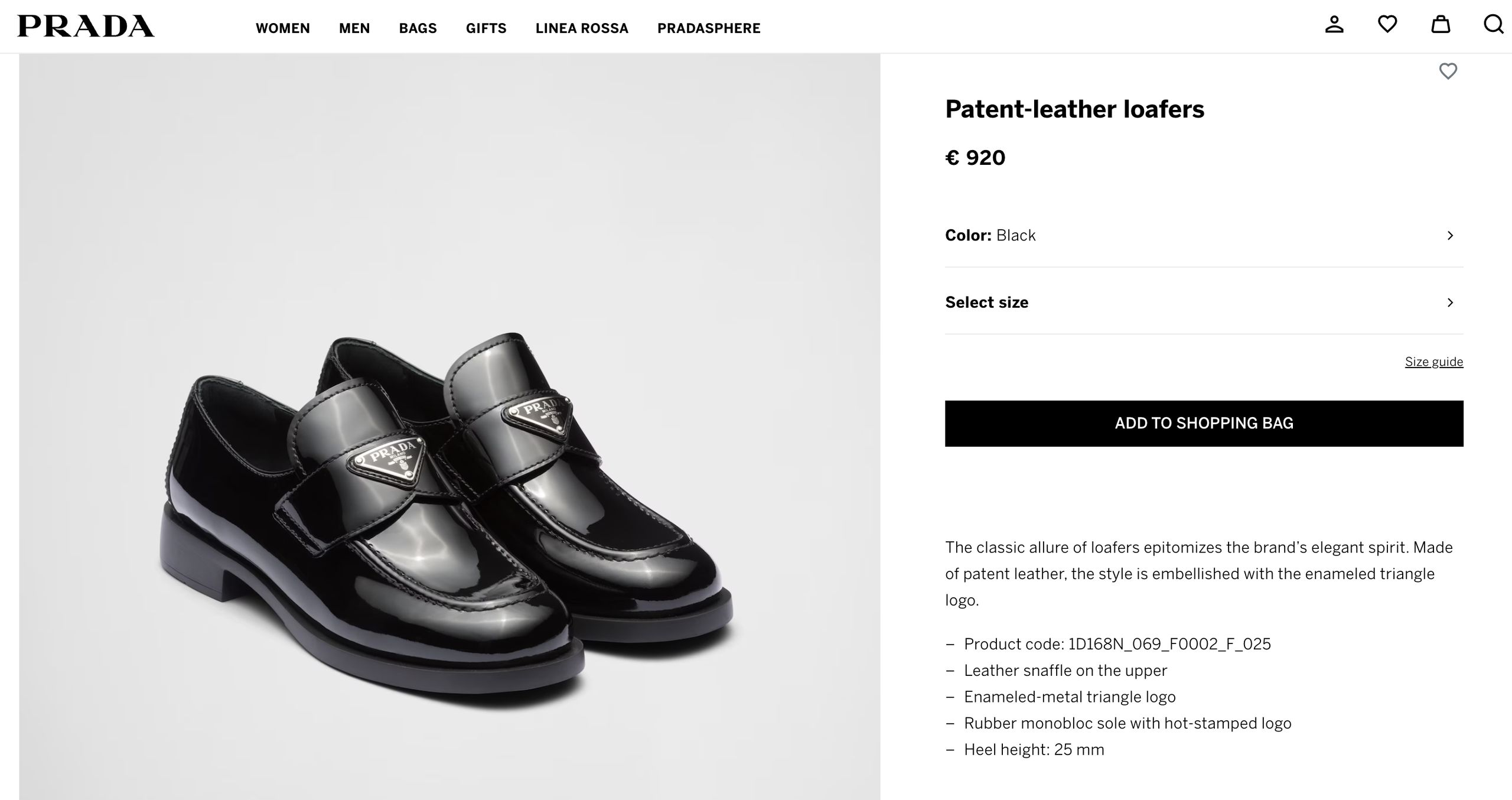Open wishlist heart icon in header
This screenshot has height=800, width=1512.
pos(1387,25)
